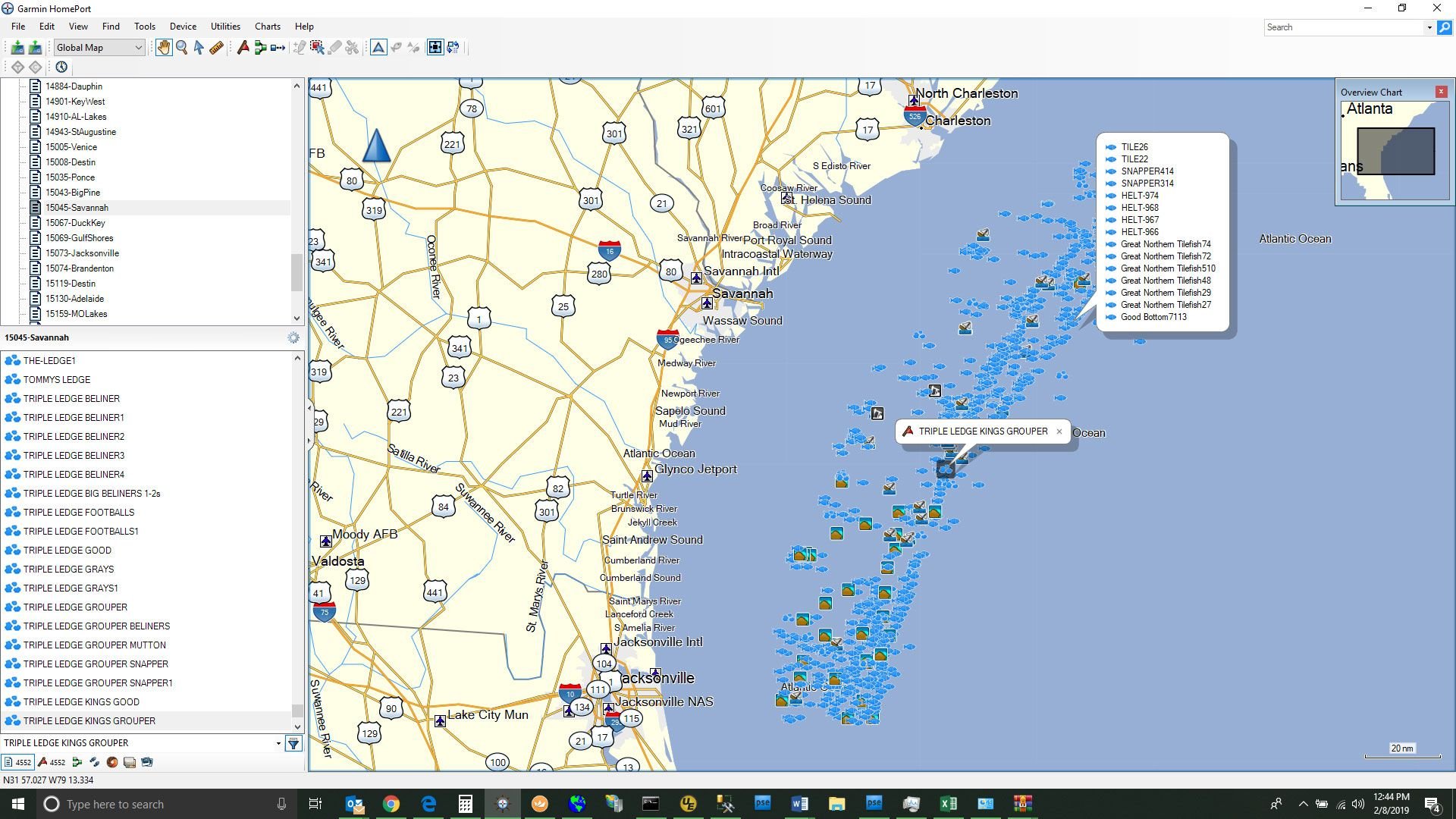Viewport: 1456px width, 819px height.
Task: Select the Hand pan tool
Action: [164, 48]
